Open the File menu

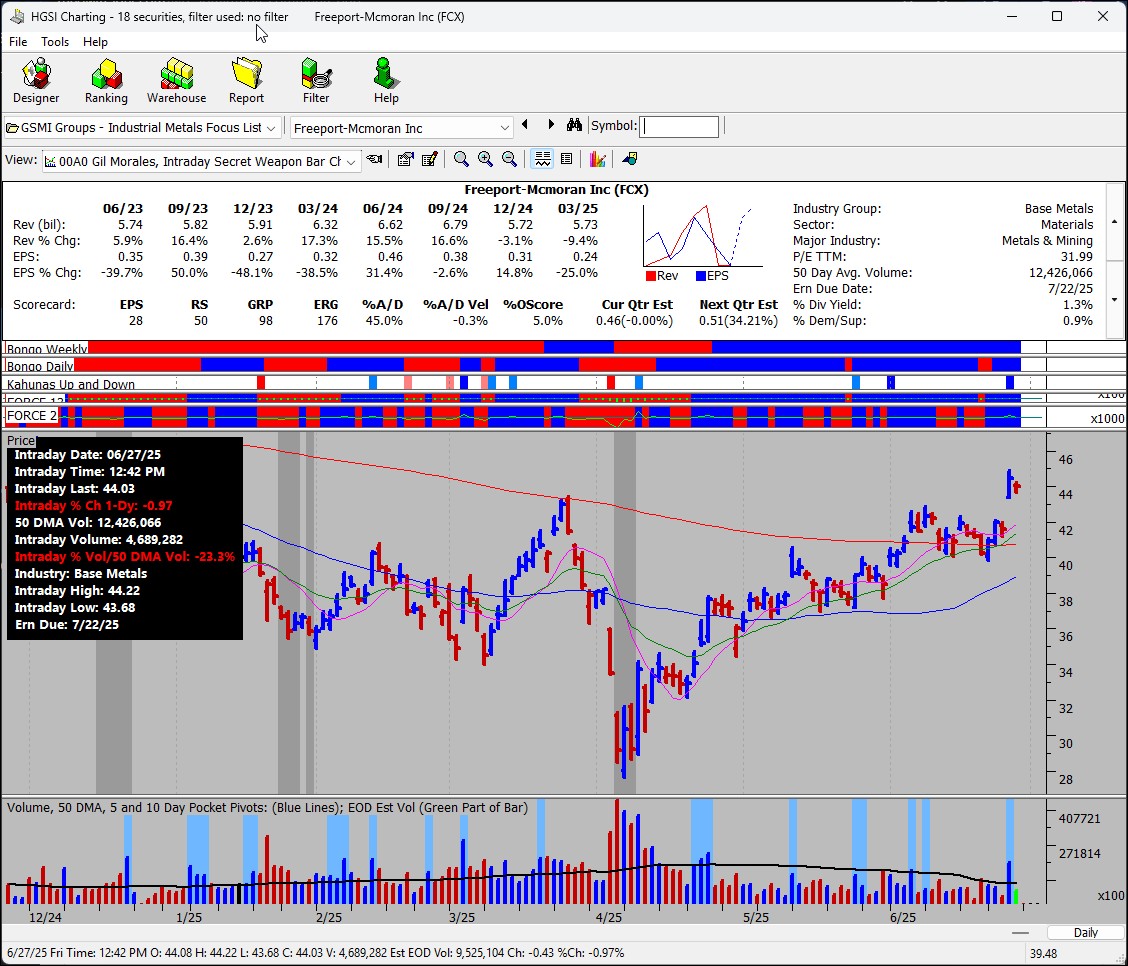coord(18,42)
